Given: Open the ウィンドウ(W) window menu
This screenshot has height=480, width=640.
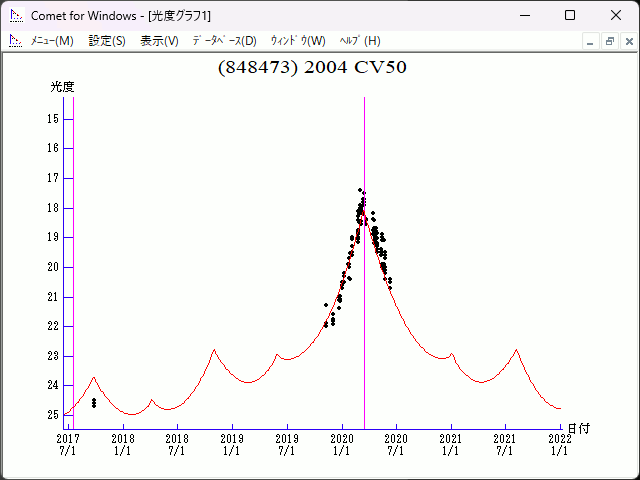Looking at the screenshot, I should pos(298,41).
